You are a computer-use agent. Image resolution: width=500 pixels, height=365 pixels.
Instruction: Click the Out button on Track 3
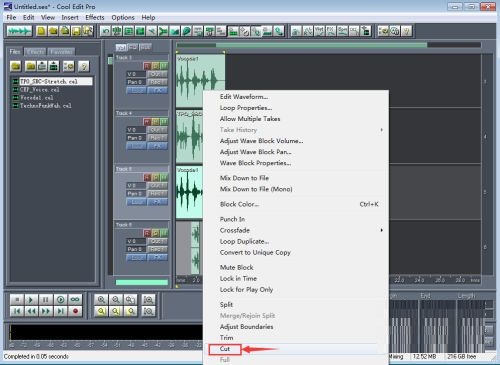click(x=157, y=74)
